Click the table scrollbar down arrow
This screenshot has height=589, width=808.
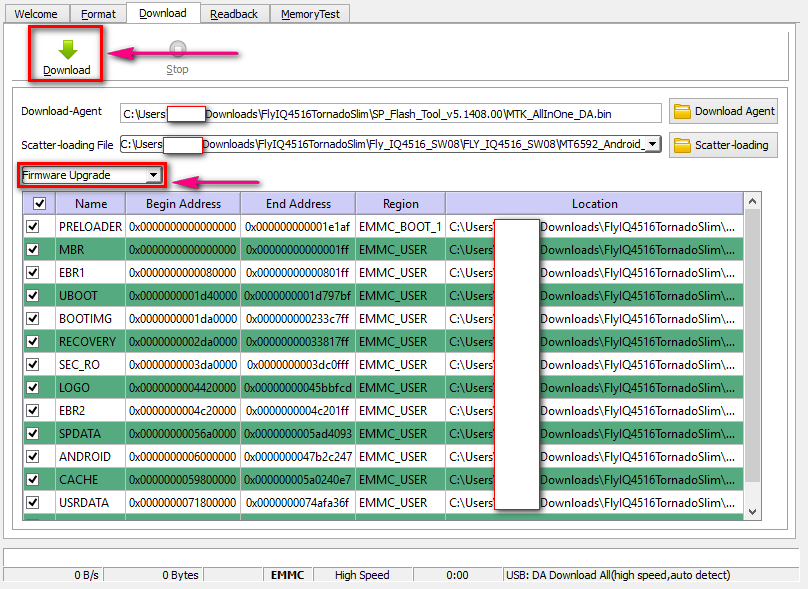click(753, 511)
